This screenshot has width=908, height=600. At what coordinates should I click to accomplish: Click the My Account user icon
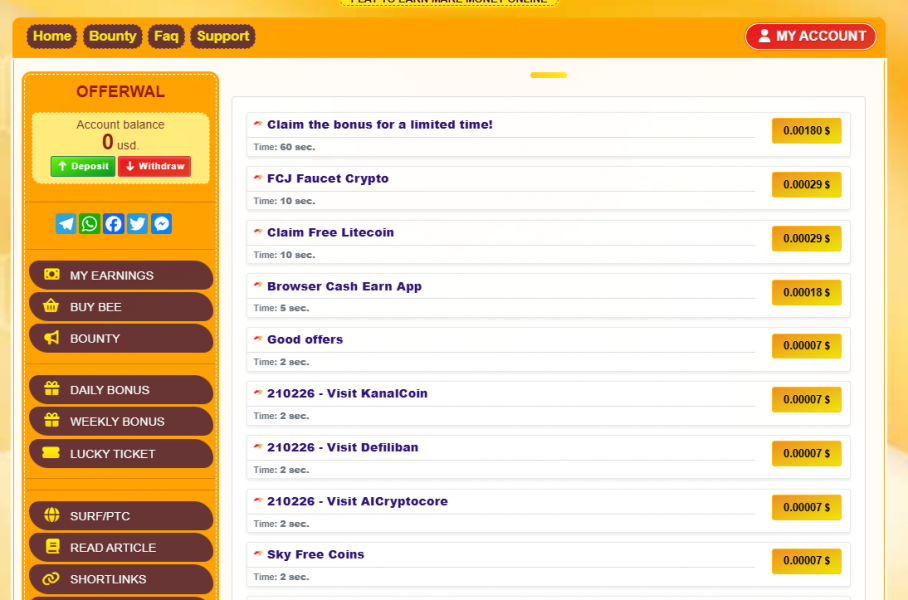pos(764,36)
